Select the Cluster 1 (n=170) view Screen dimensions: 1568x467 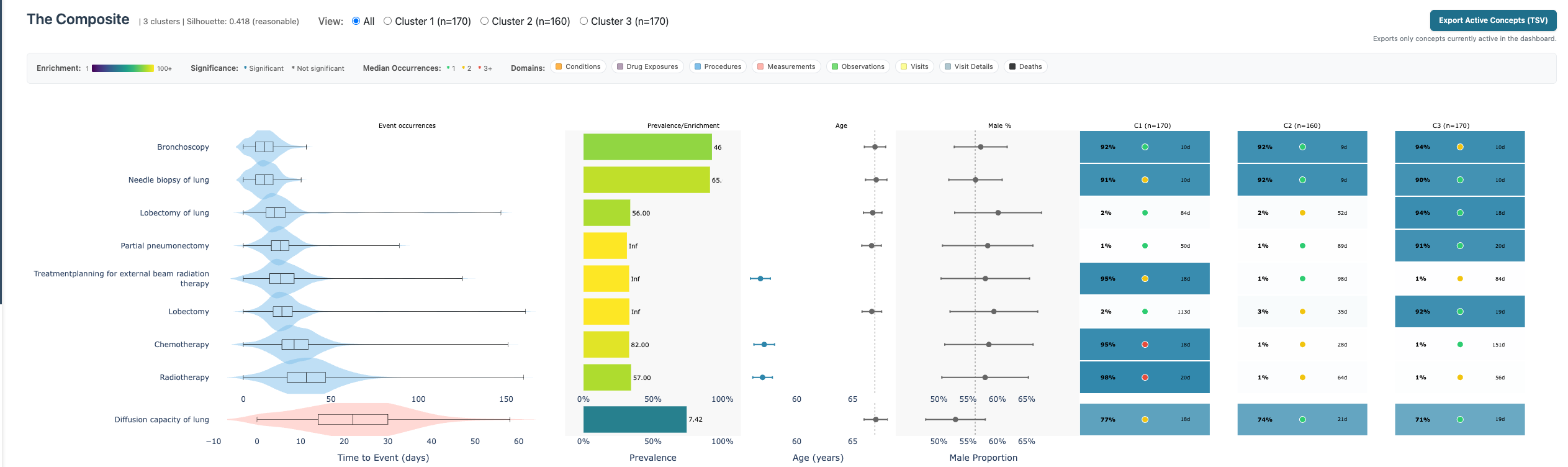point(387,20)
